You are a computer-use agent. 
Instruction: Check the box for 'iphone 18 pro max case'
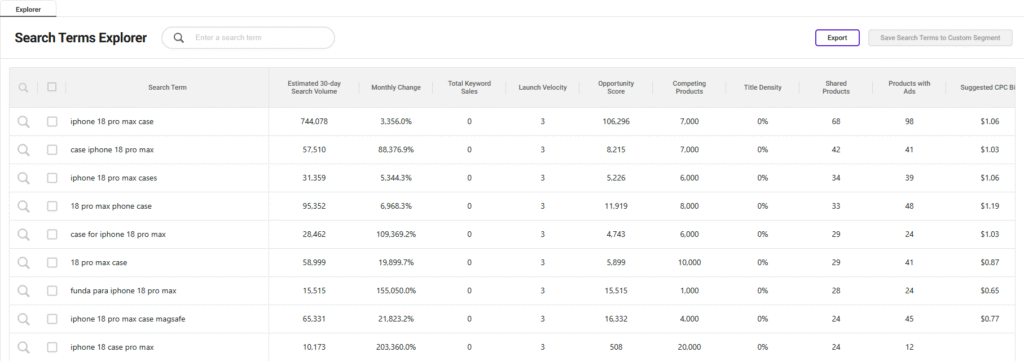click(52, 121)
